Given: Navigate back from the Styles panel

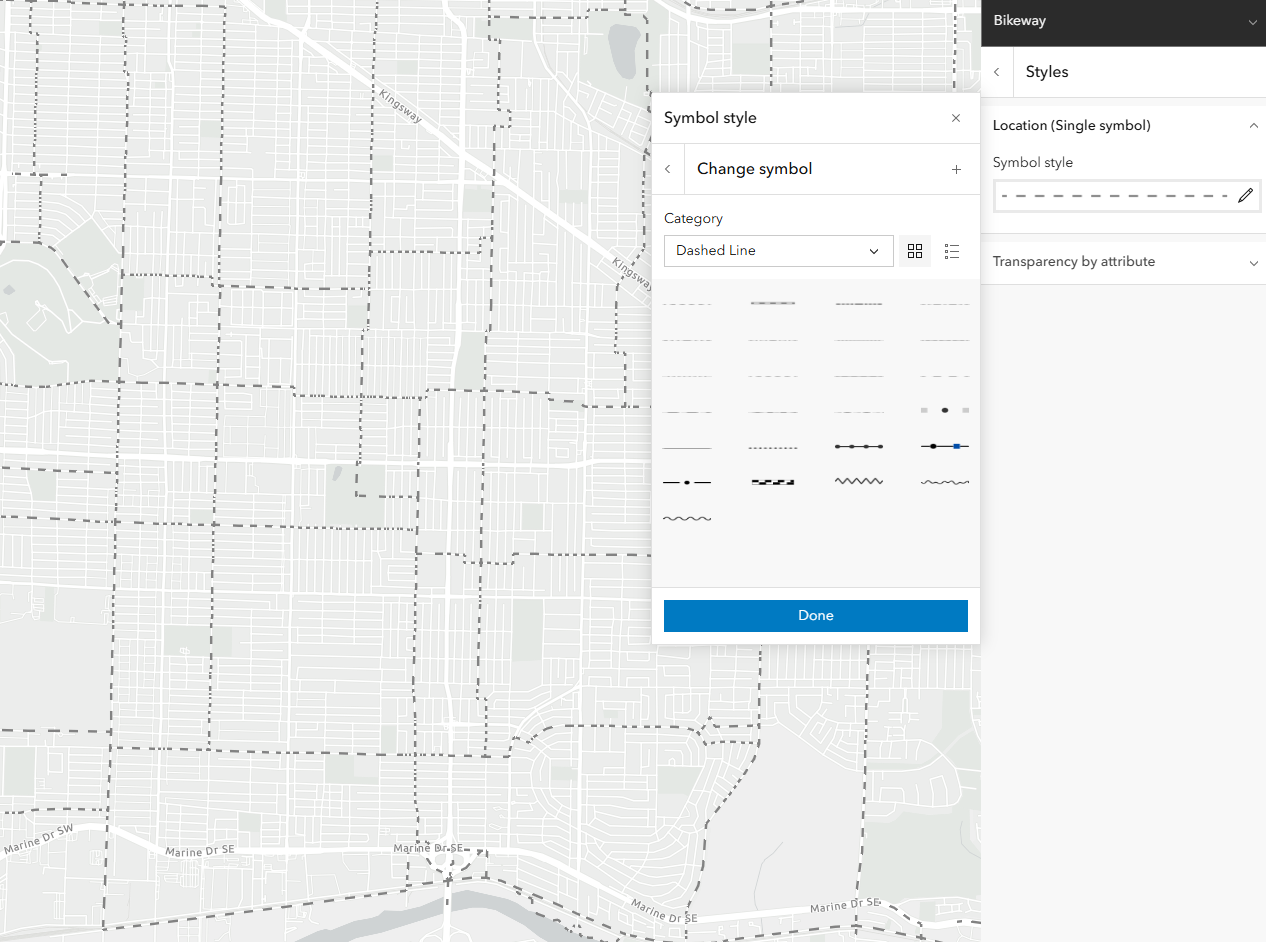Looking at the screenshot, I should (997, 72).
